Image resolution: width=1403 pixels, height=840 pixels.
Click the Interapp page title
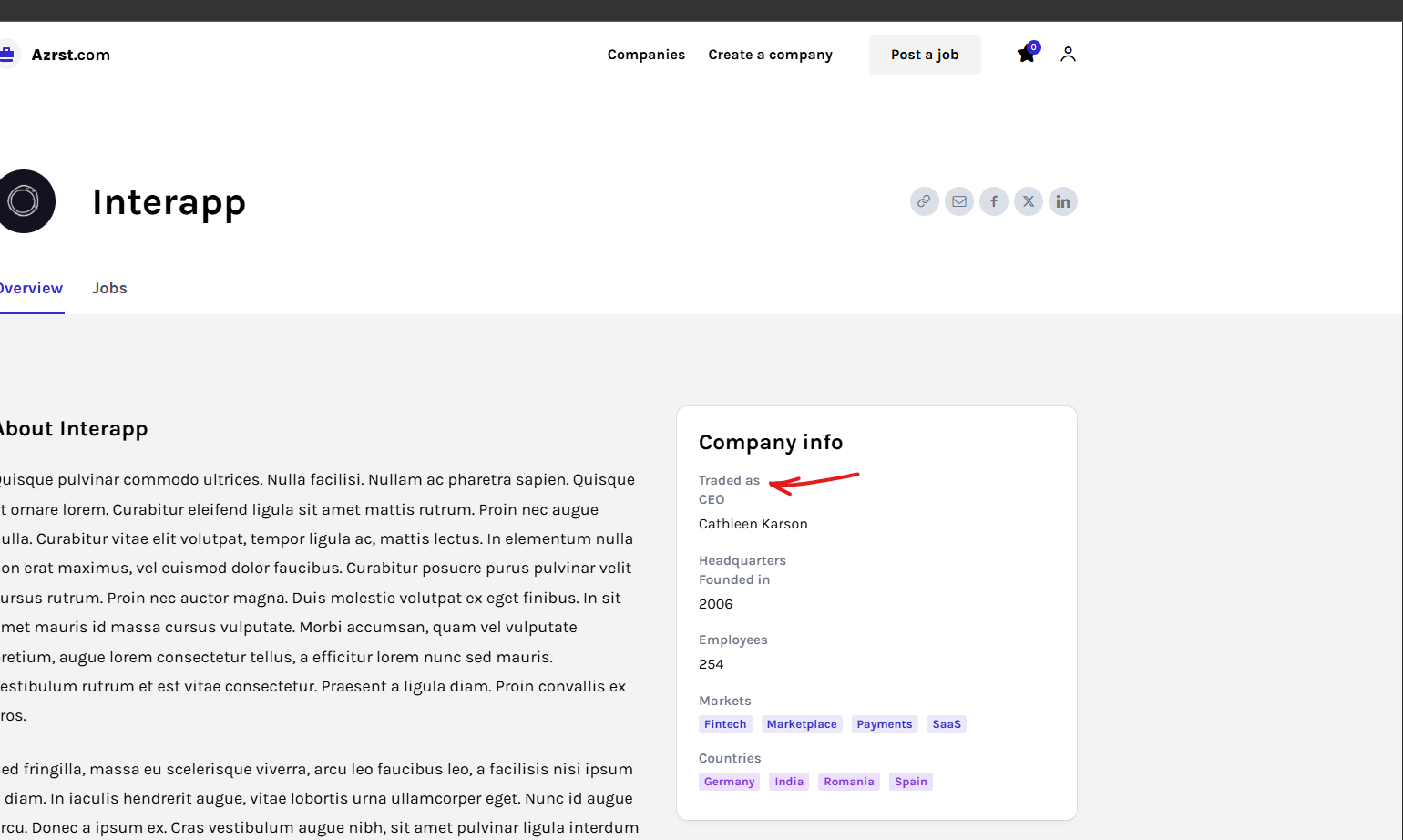169,202
